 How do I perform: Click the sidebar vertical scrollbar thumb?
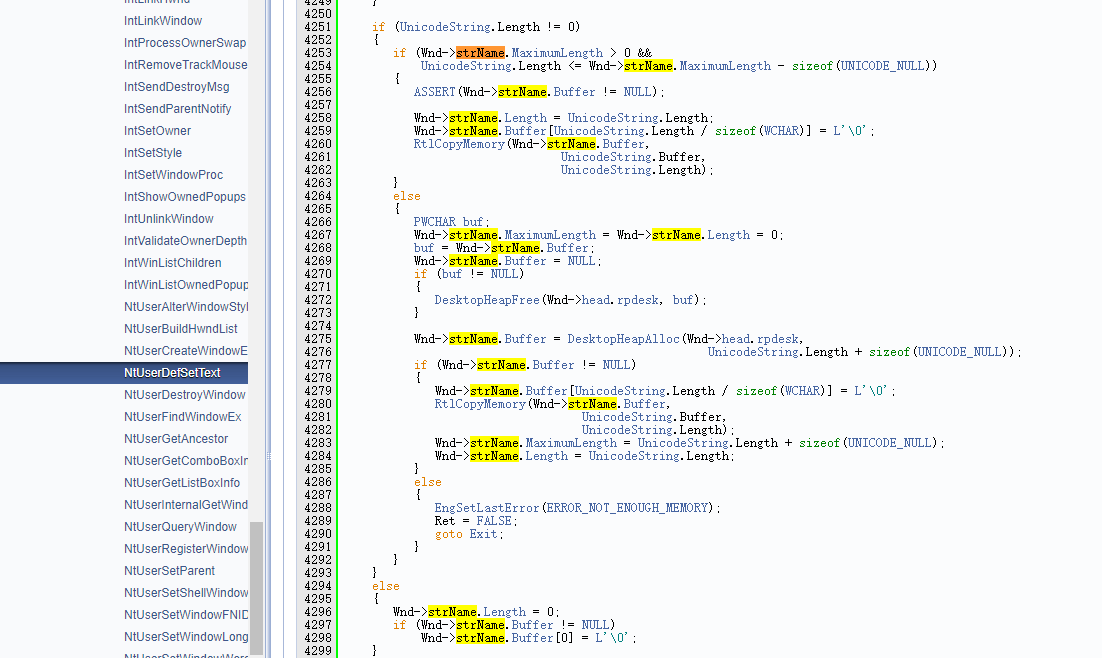[257, 588]
